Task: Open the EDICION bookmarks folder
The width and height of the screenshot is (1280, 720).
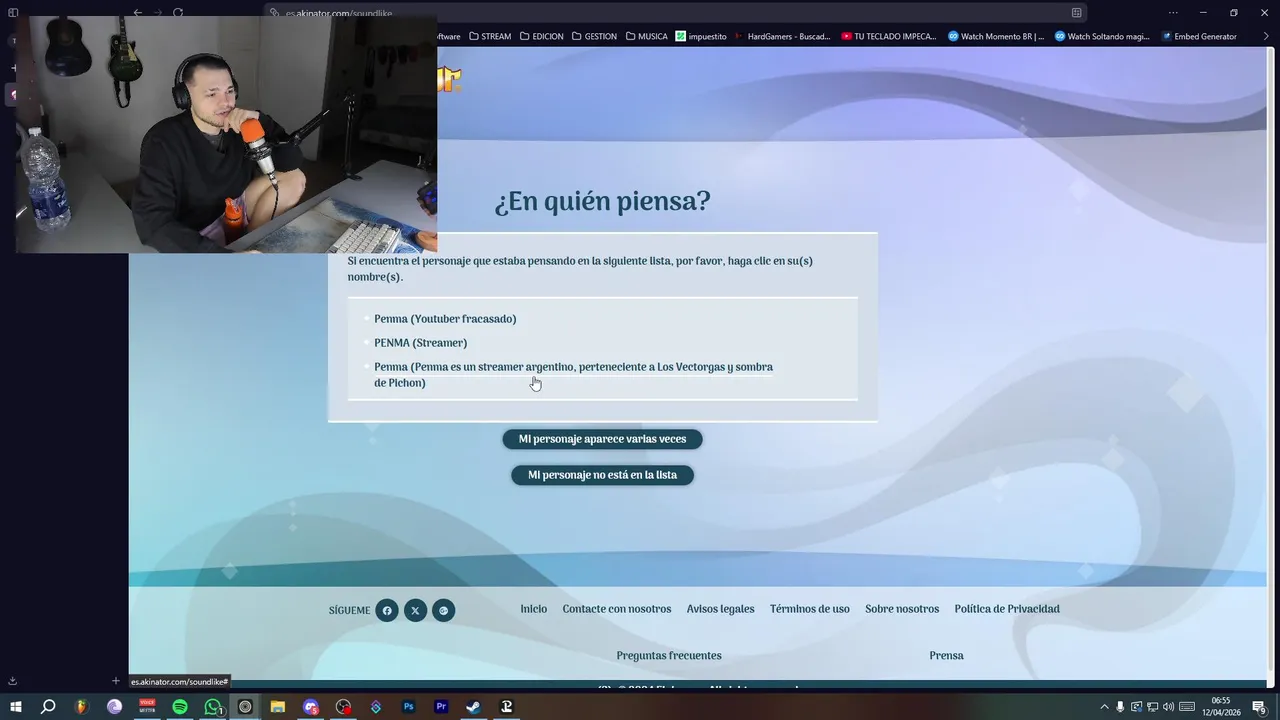Action: [541, 36]
